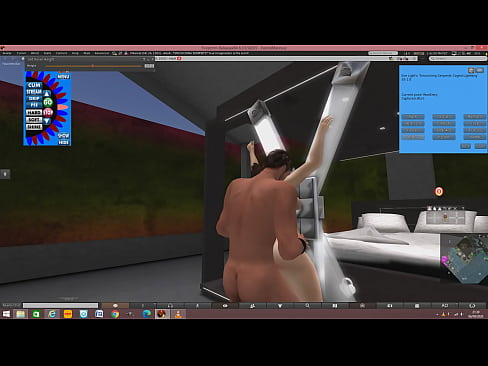Open Google Chrome from the Windows taskbar
The height and width of the screenshot is (366, 488).
pos(115,314)
